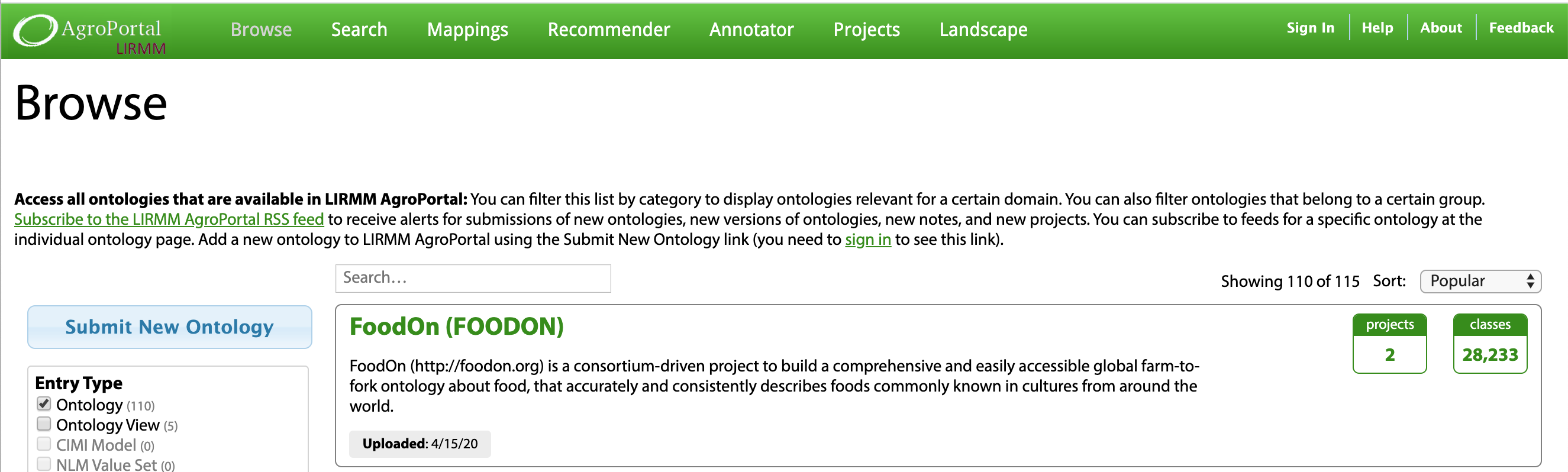
Task: Click the Feedback link
Action: (1521, 28)
